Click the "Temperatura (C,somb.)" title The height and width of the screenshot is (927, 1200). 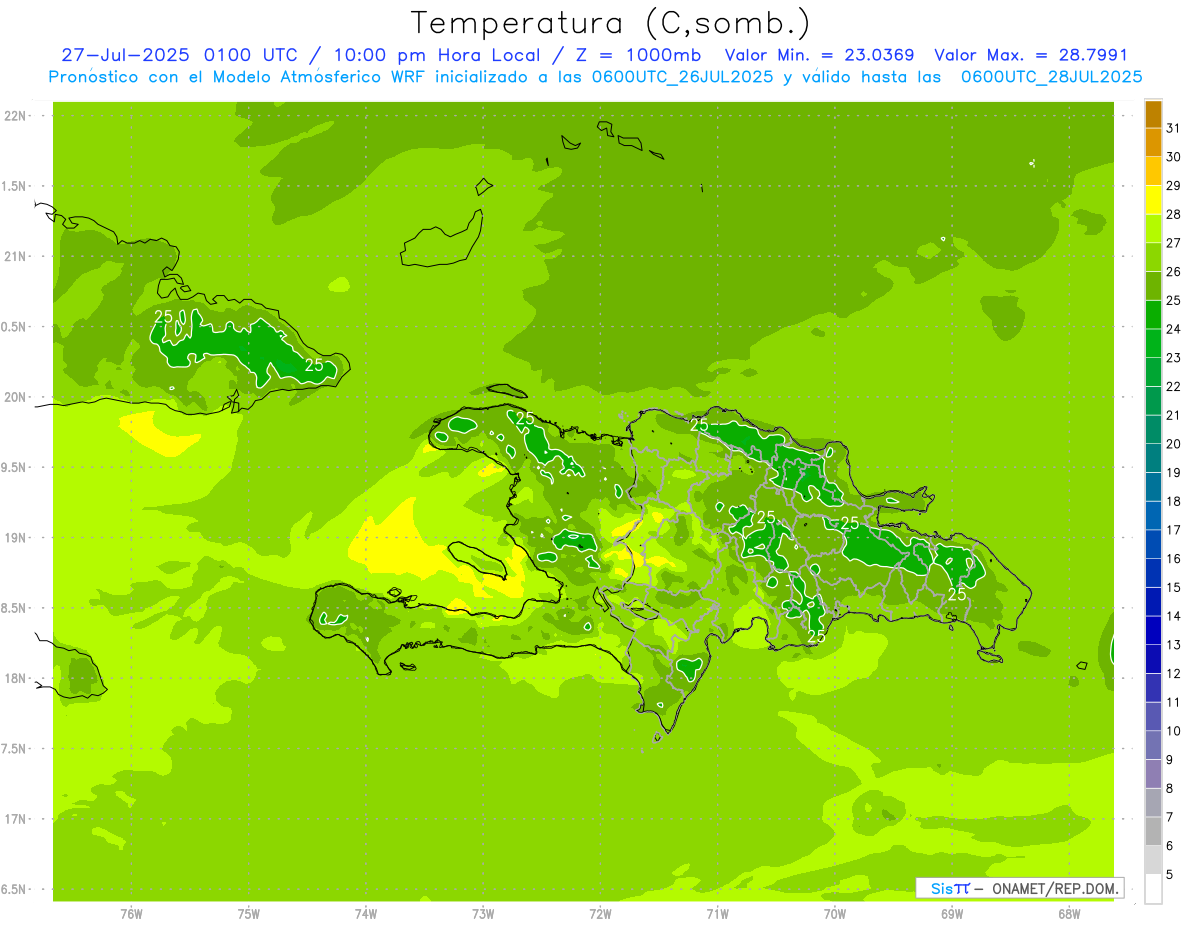click(610, 23)
